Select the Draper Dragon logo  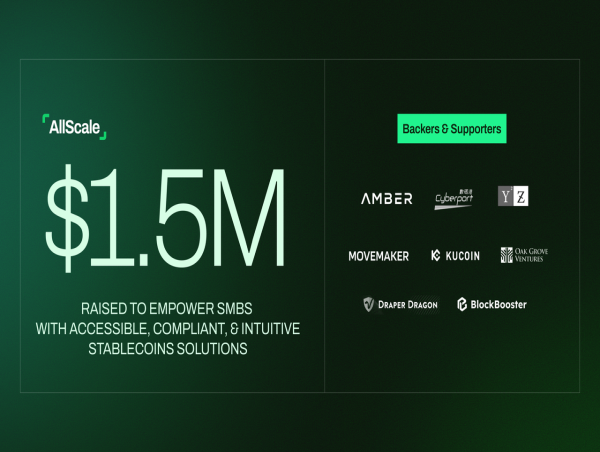click(x=400, y=305)
